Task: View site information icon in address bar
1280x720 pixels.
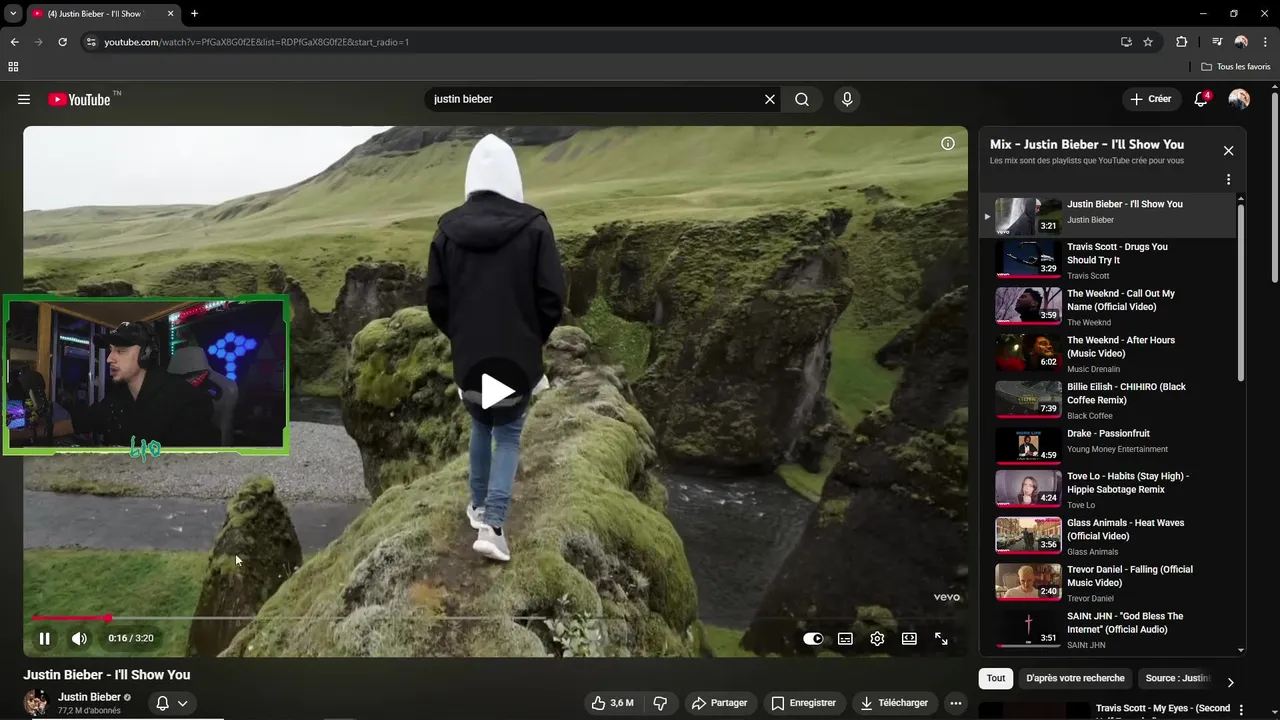Action: tap(91, 42)
